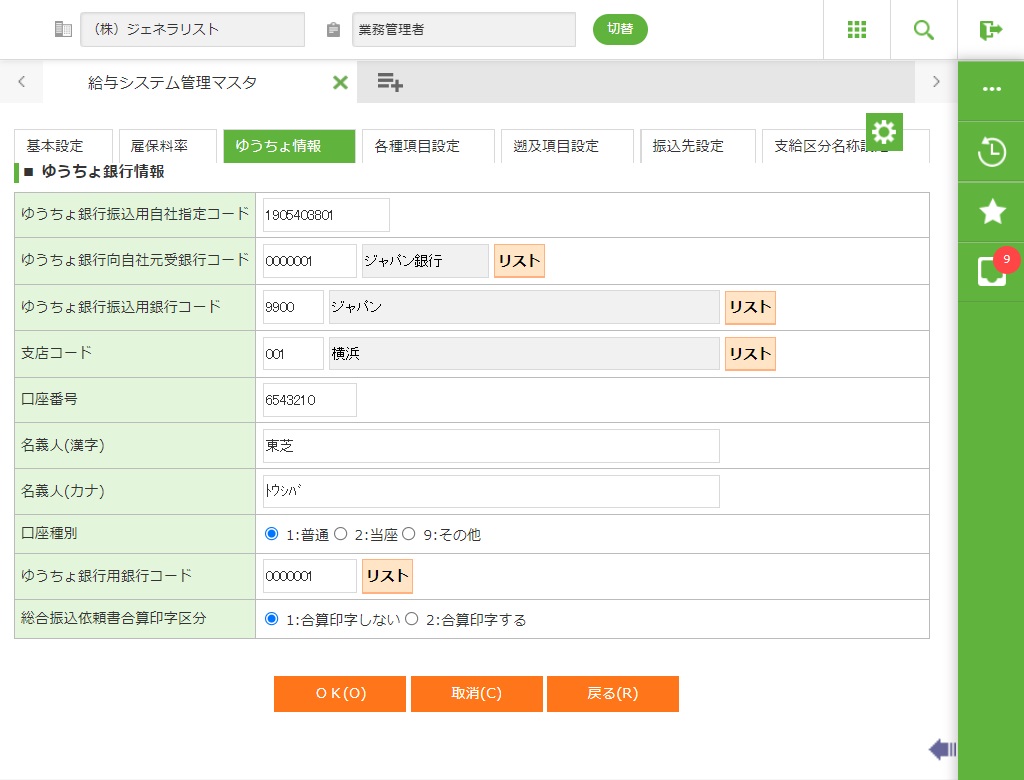Screen dimensions: 1024x780
Task: Open favorites star icon in sidebar
Action: pyautogui.click(x=991, y=211)
